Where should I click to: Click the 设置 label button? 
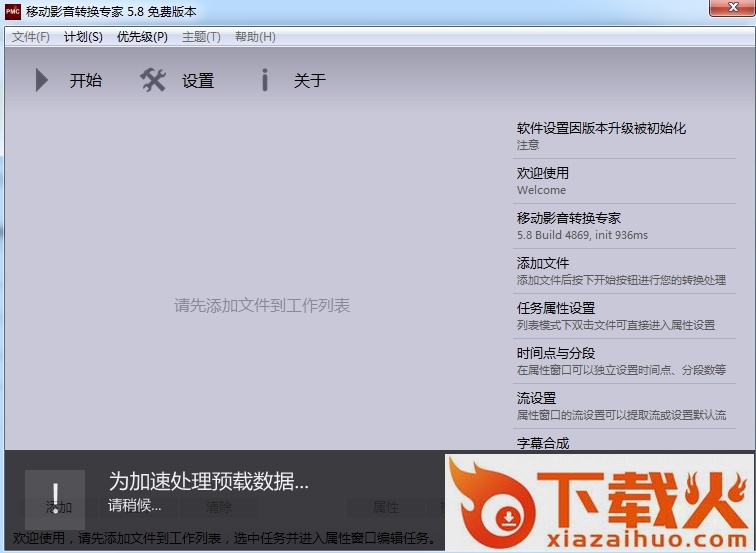[x=198, y=81]
